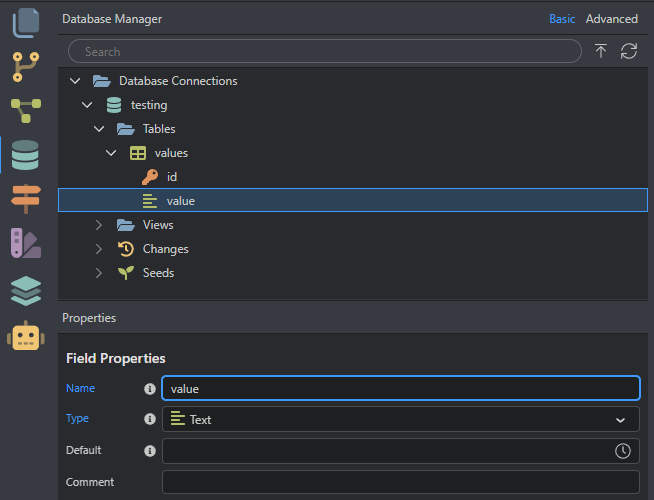This screenshot has height=500, width=654.
Task: Expand the Views folder
Action: [99, 225]
